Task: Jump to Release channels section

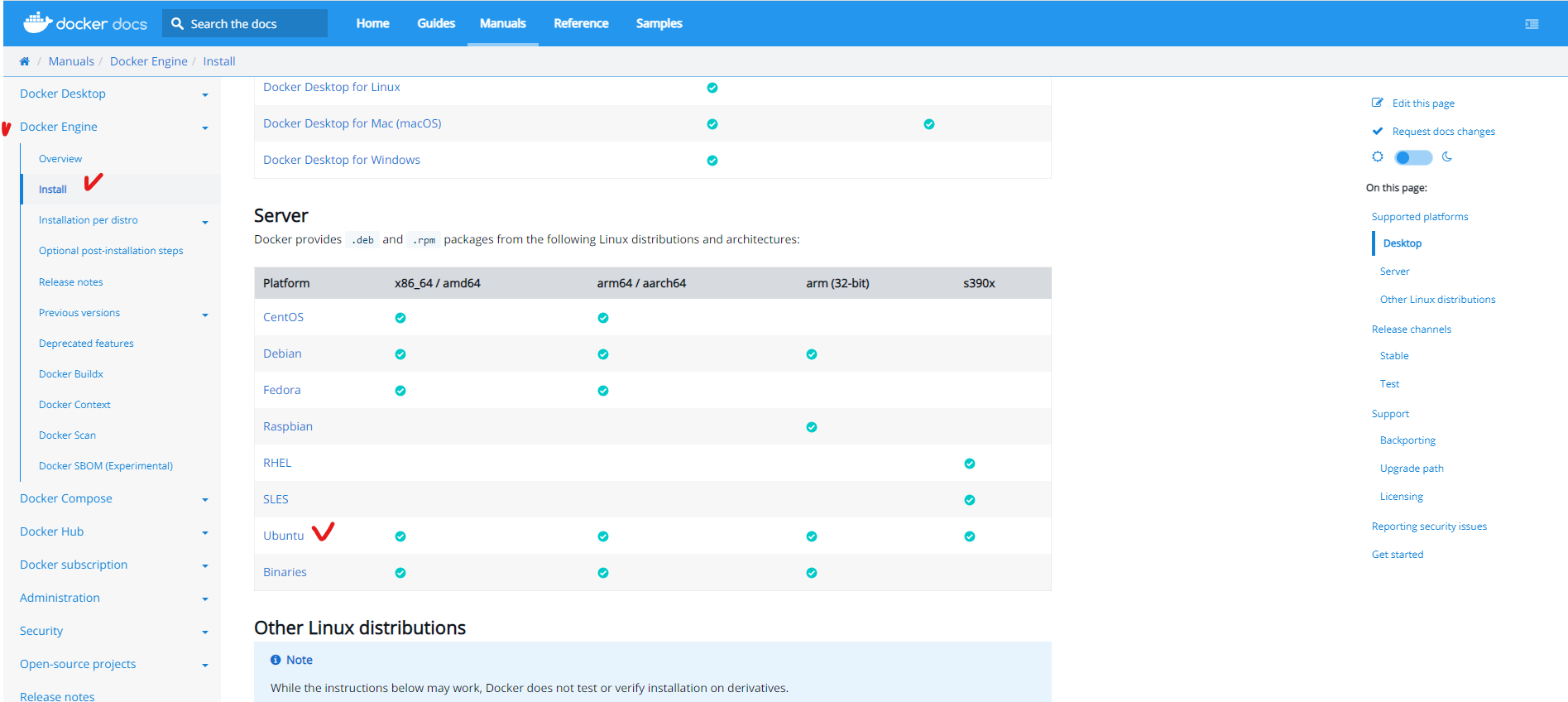Action: [x=1412, y=329]
